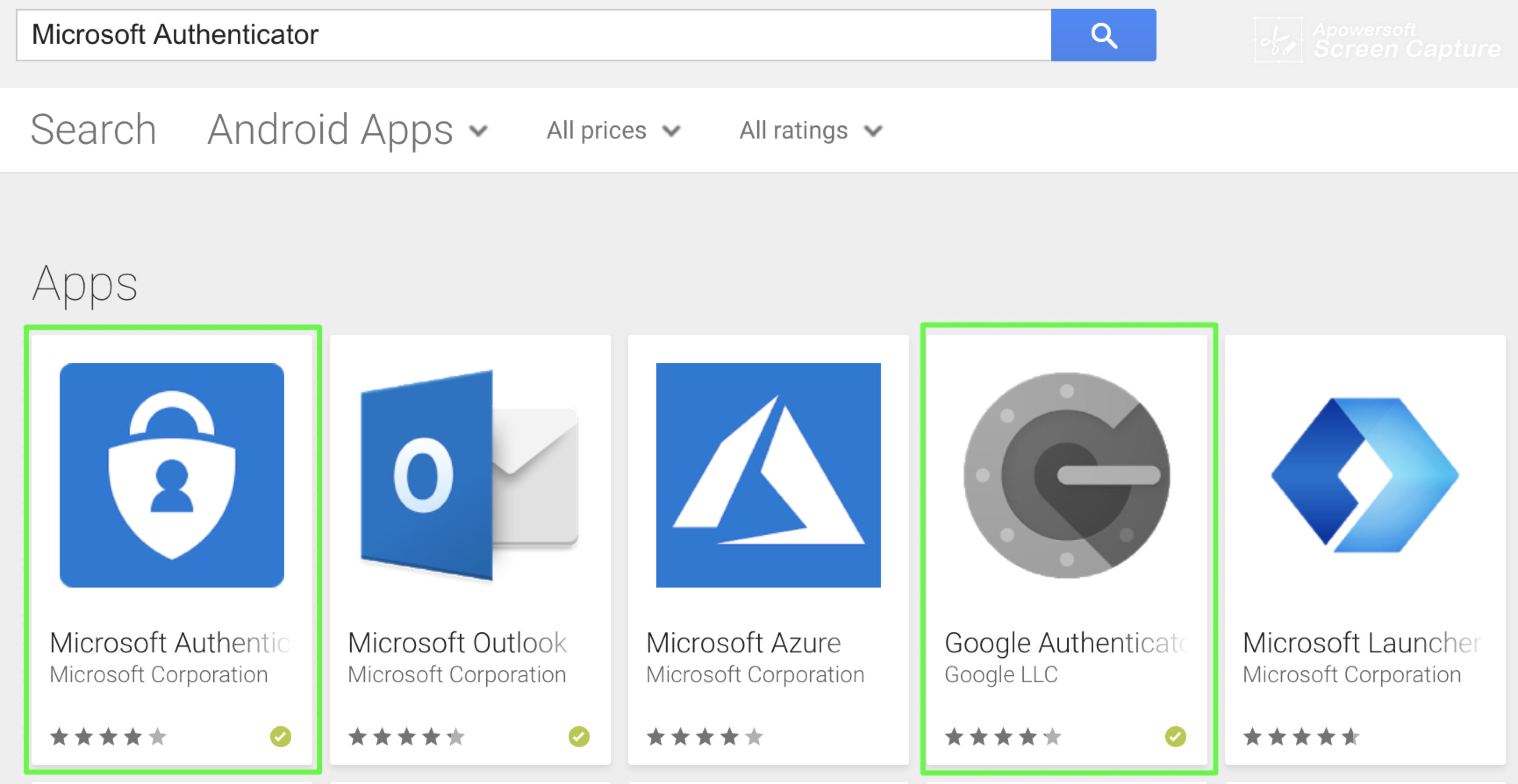The image size is (1518, 784).
Task: Open the All ratings filter dropdown
Action: coord(810,130)
